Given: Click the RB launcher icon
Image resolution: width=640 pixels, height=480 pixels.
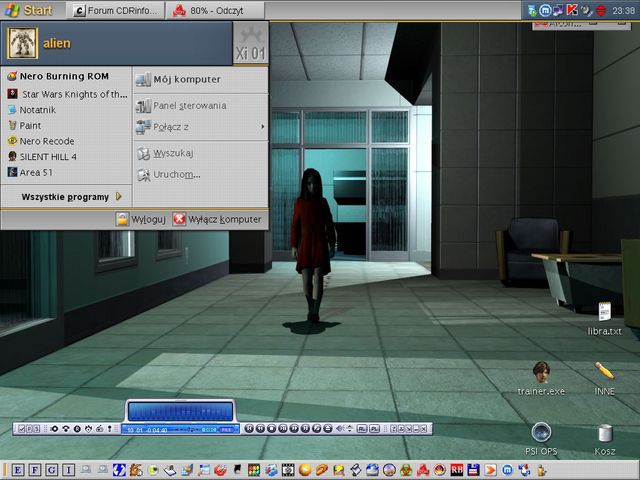Looking at the screenshot, I should (x=456, y=470).
